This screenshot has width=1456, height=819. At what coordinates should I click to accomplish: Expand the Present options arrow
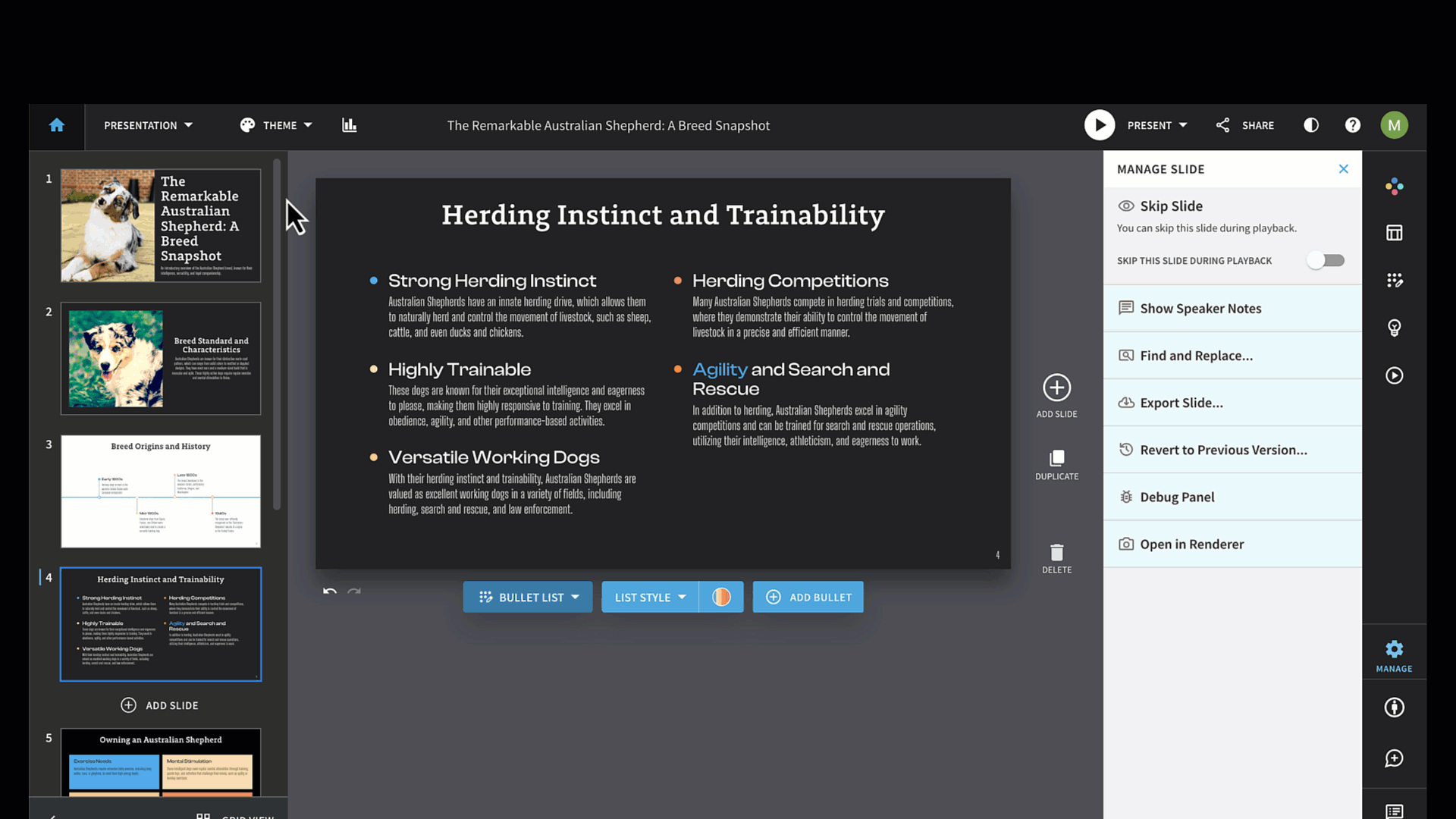1183,125
